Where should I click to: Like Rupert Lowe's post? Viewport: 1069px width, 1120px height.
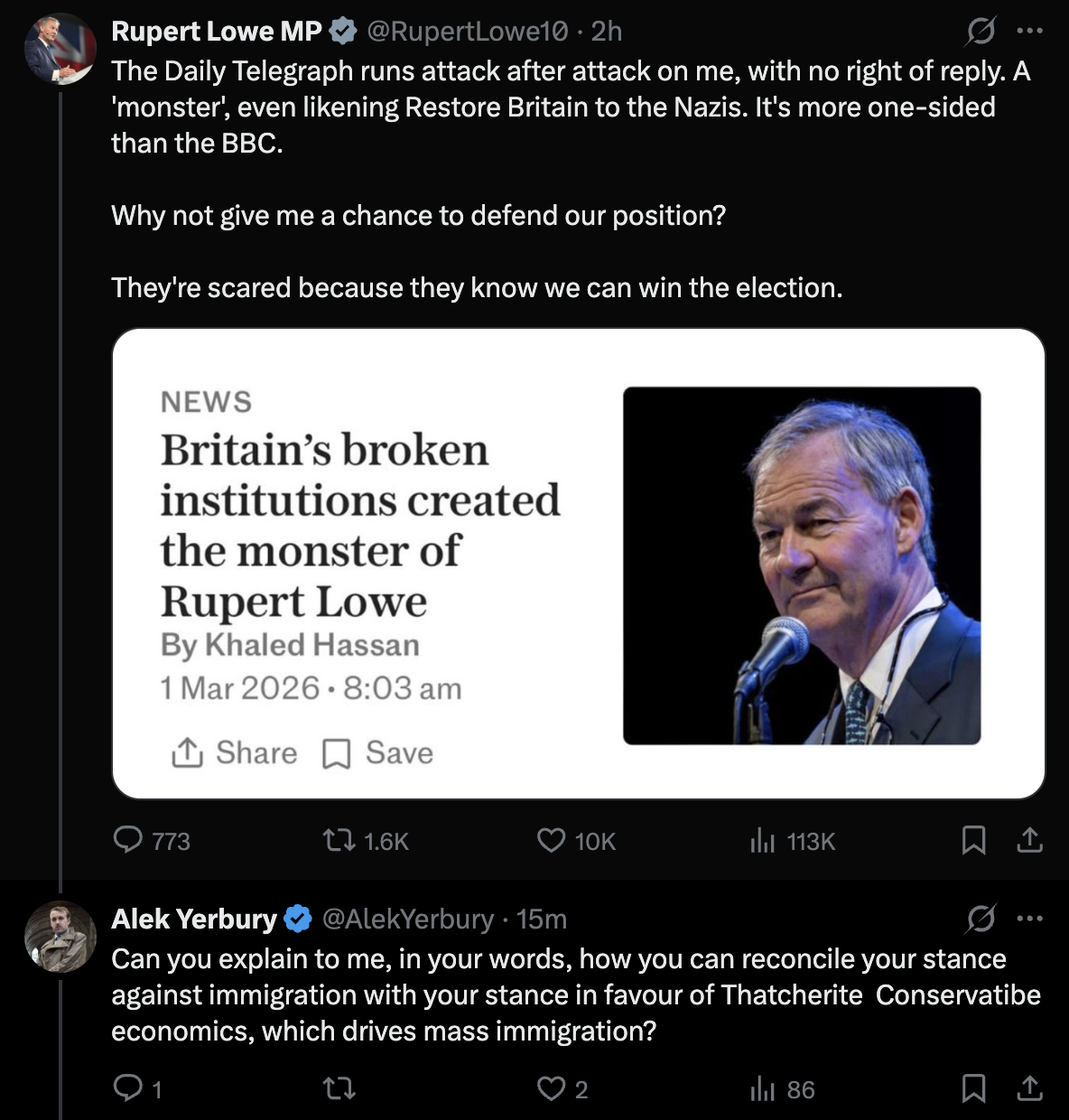coord(551,841)
